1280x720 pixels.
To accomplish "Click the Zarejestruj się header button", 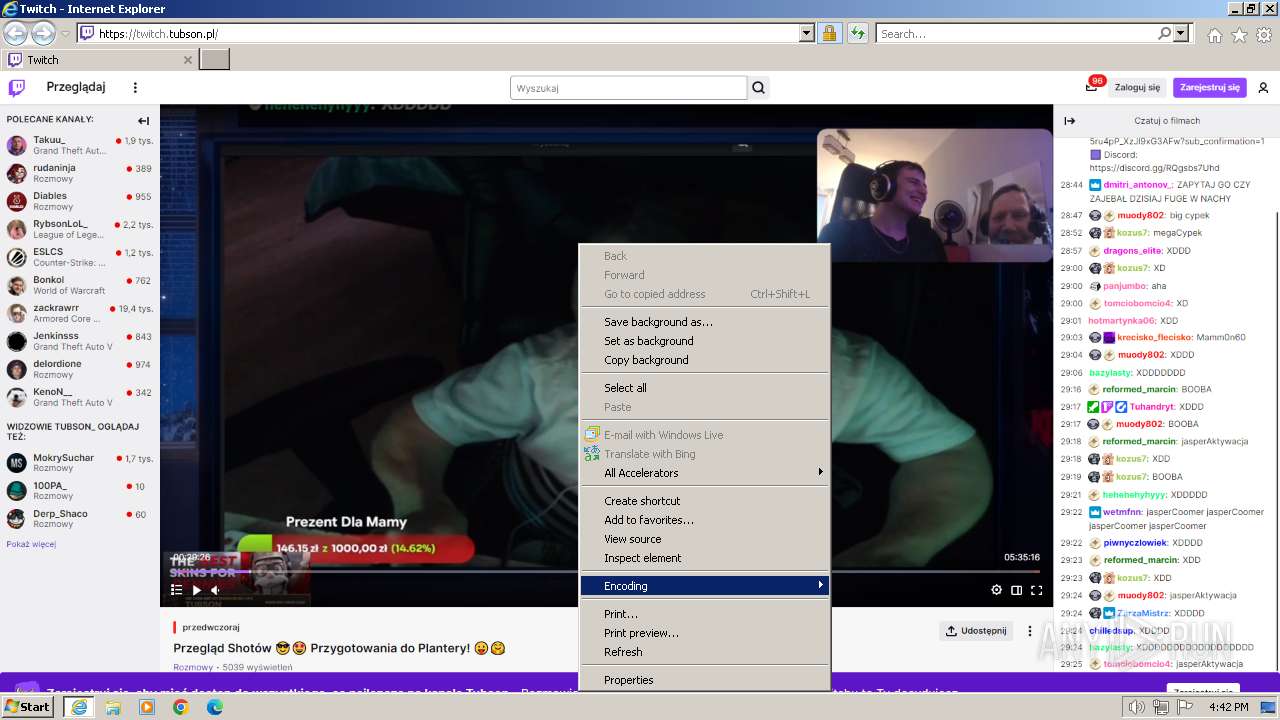I will pos(1210,88).
